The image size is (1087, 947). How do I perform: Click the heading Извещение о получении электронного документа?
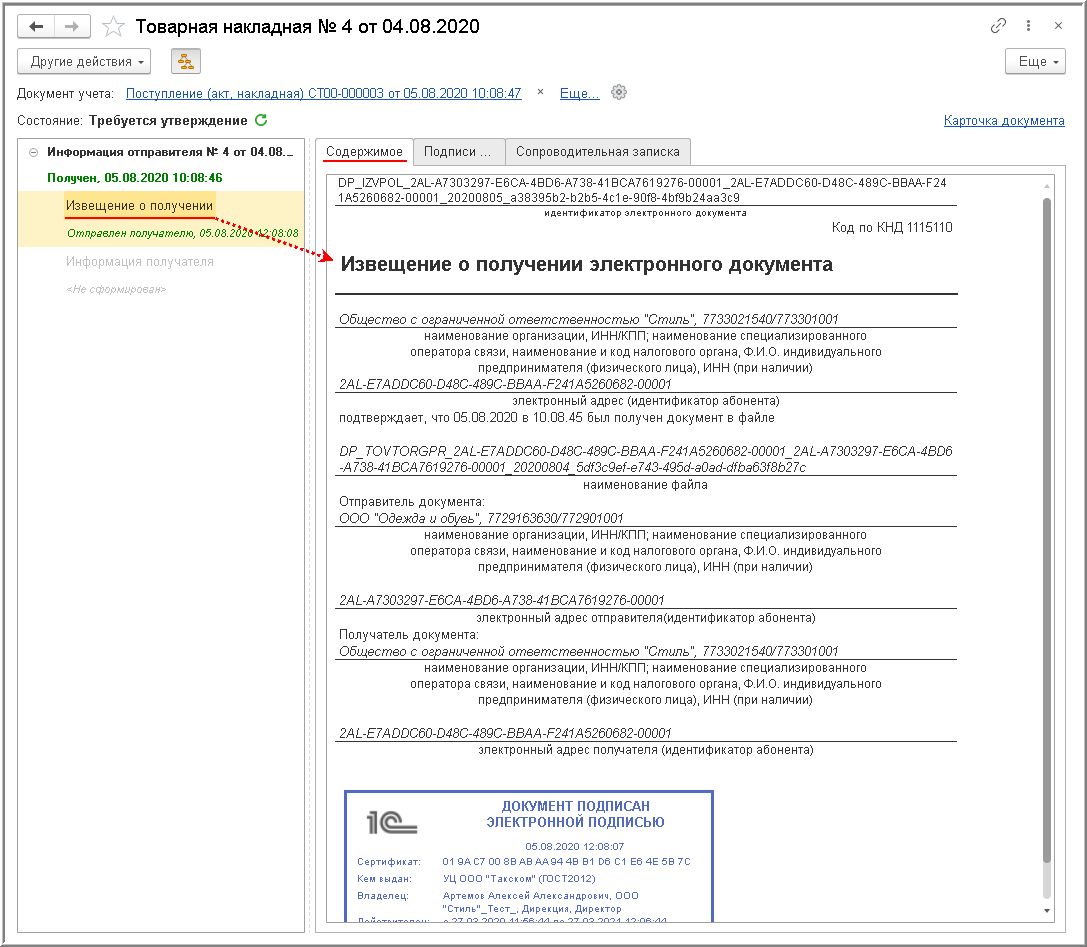click(586, 264)
